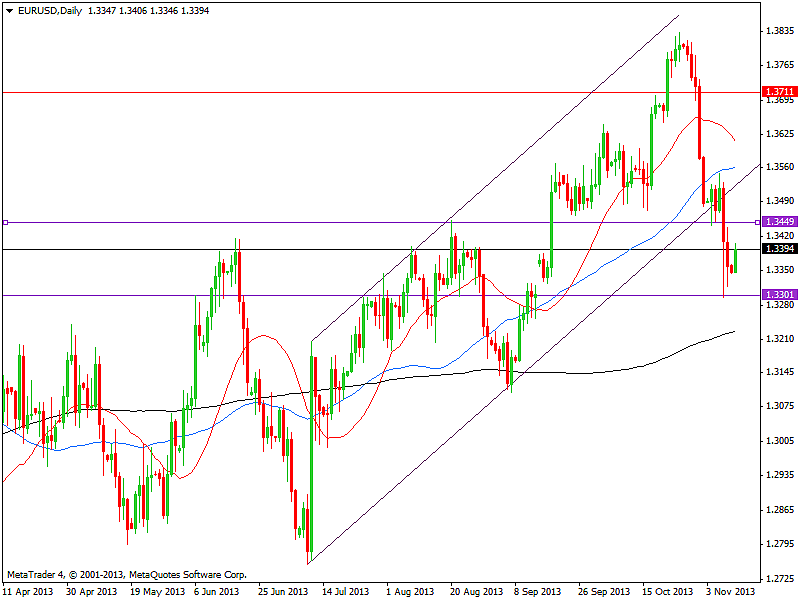Select the purple 1.3449 price label
This screenshot has height=600, width=800.
(x=778, y=222)
